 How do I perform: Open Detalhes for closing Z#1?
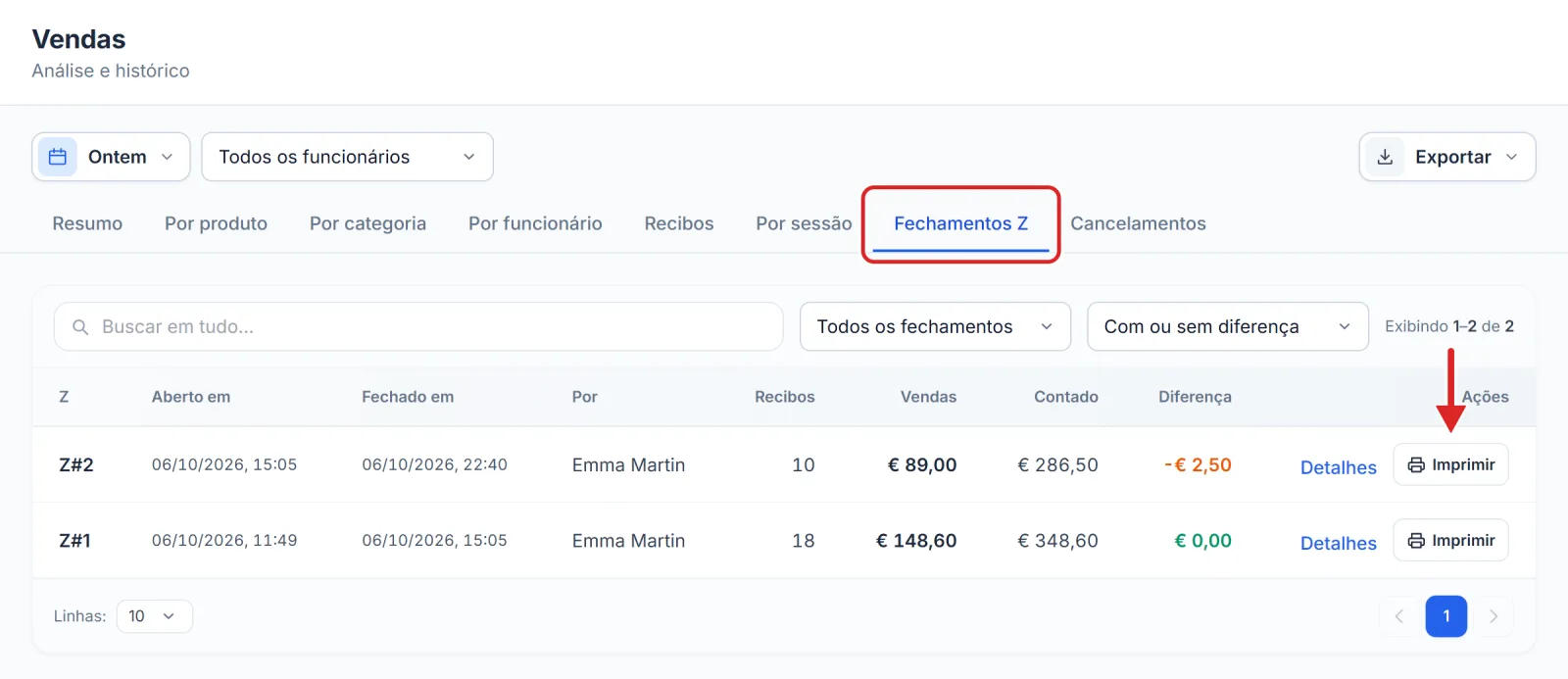(1338, 543)
